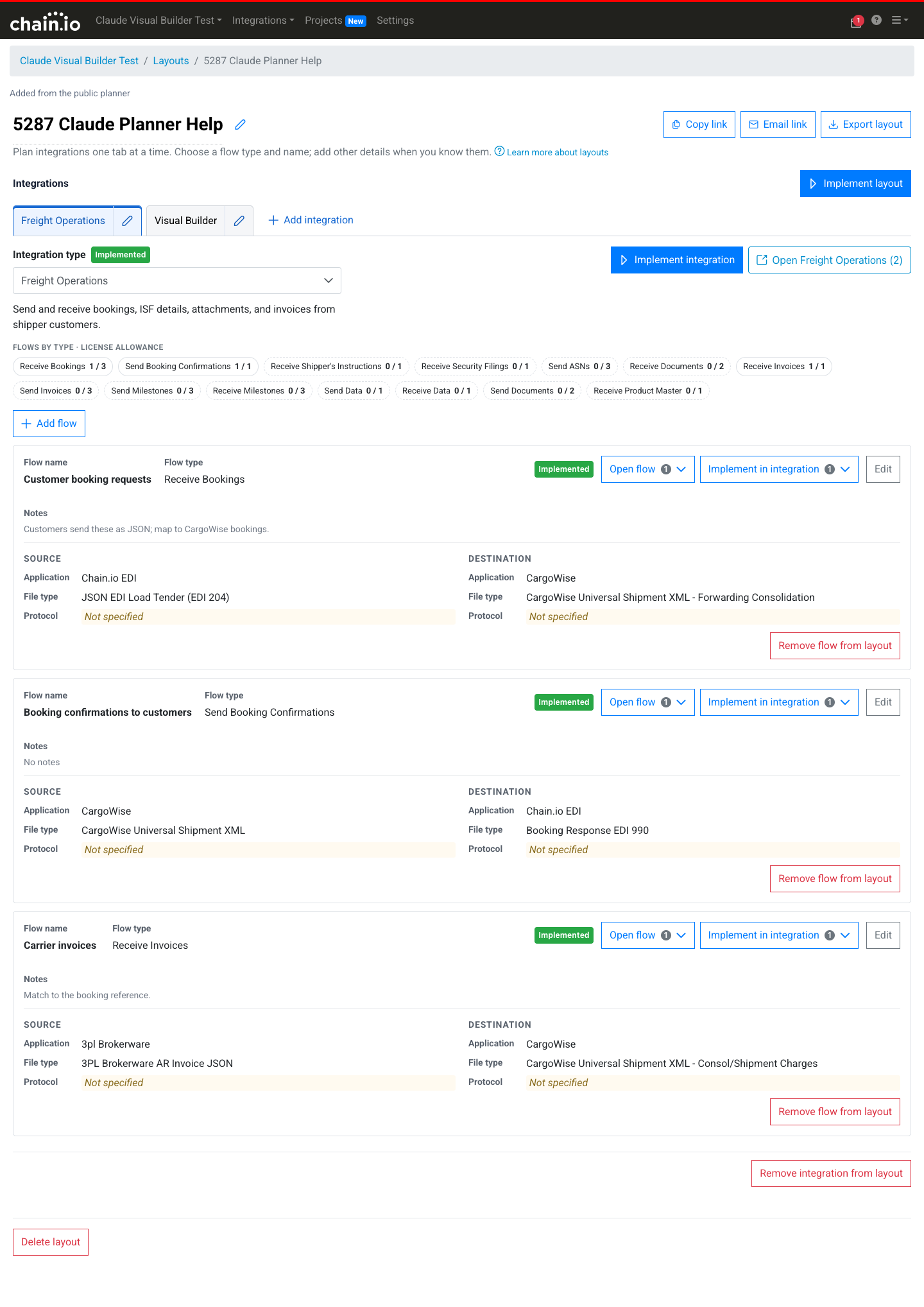Expand Open flow for Customer booking requests
924x1307 pixels.
(x=647, y=469)
